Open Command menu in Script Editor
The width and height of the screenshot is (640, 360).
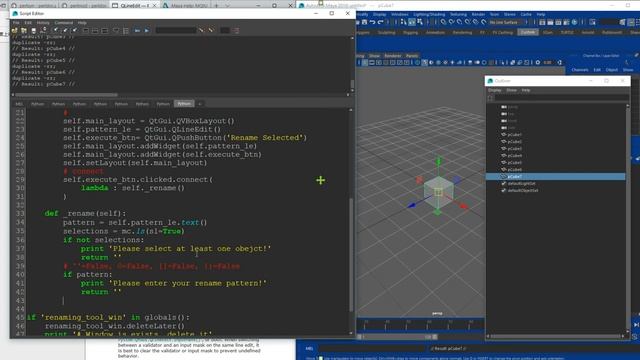pos(64,23)
